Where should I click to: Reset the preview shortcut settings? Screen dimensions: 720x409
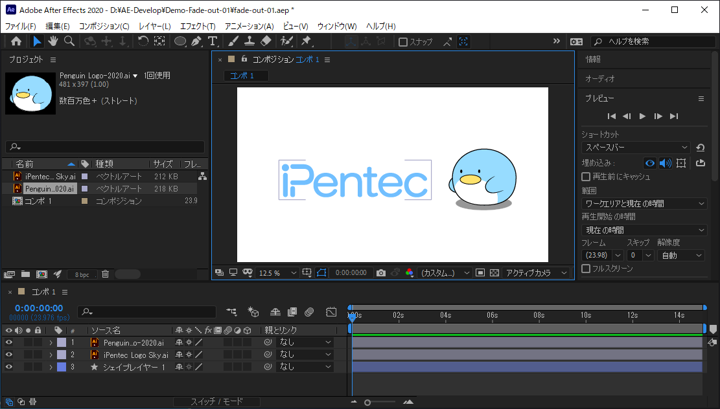[x=700, y=148]
